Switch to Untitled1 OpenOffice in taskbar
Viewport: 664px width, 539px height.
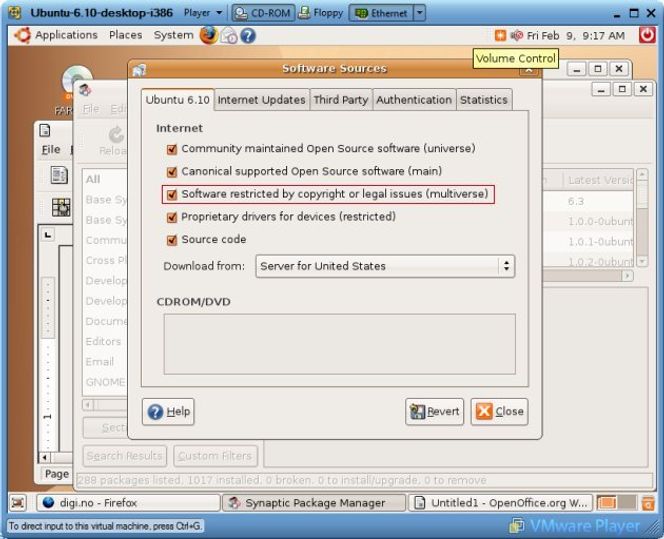point(501,503)
